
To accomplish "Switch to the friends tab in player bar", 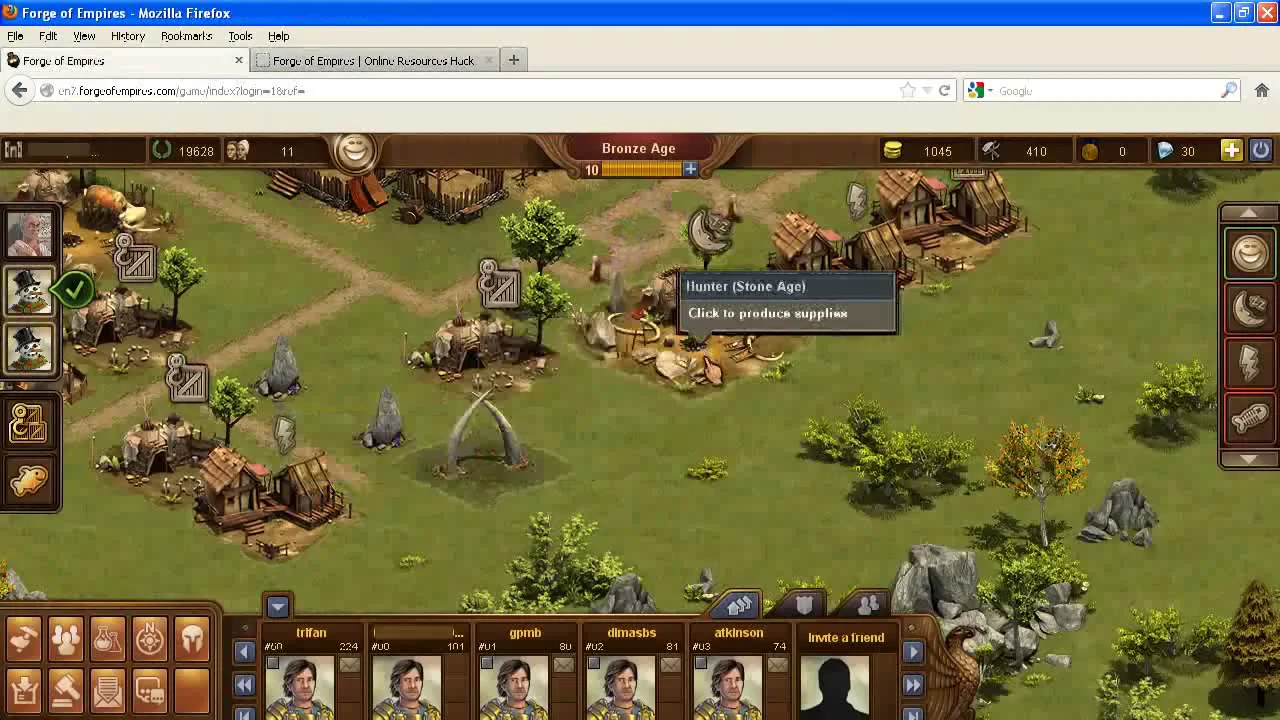I will (868, 605).
